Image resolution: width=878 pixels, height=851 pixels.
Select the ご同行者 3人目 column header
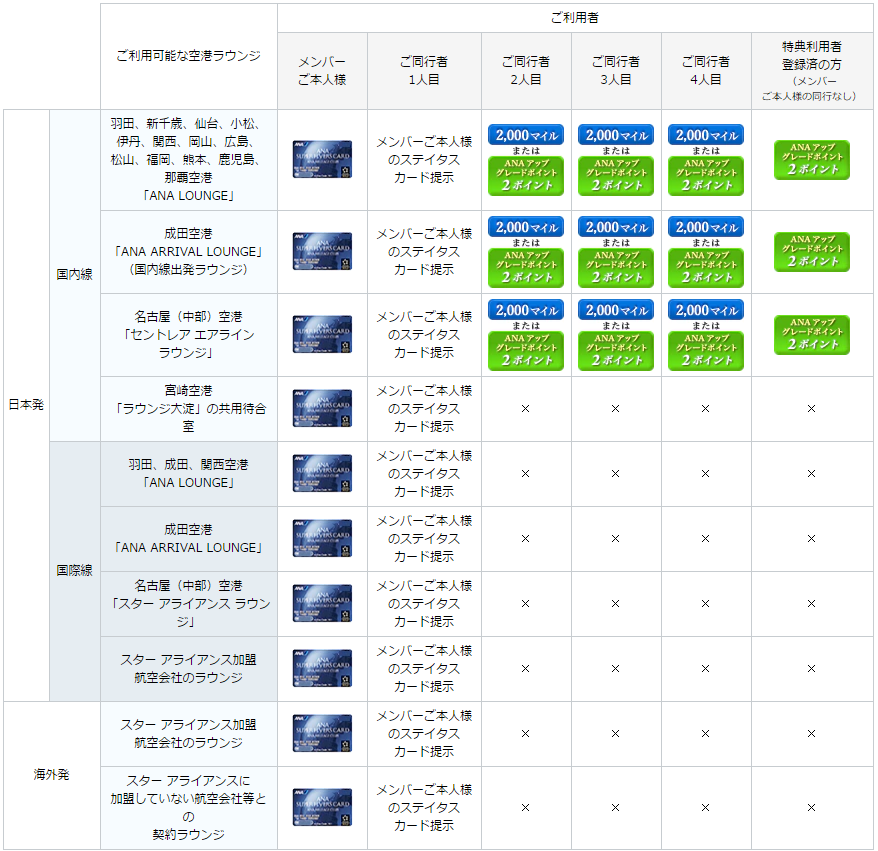tap(616, 71)
